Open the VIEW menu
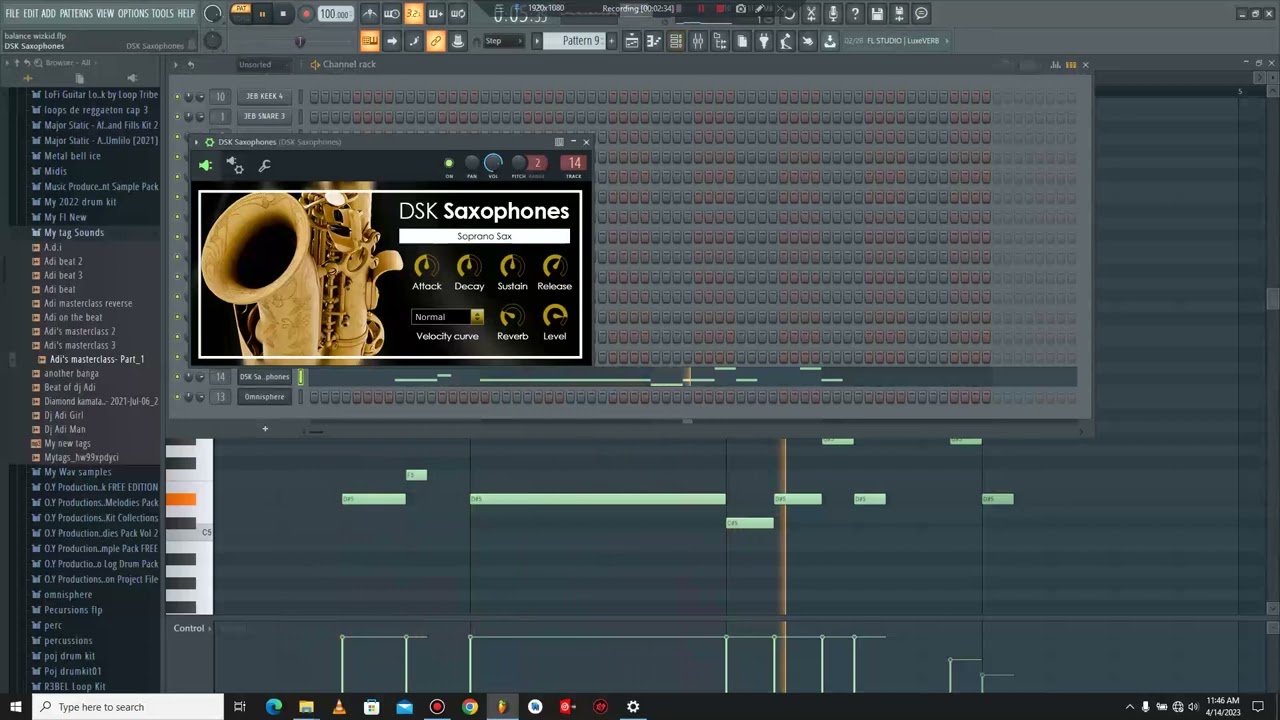The image size is (1280, 720). [x=105, y=13]
